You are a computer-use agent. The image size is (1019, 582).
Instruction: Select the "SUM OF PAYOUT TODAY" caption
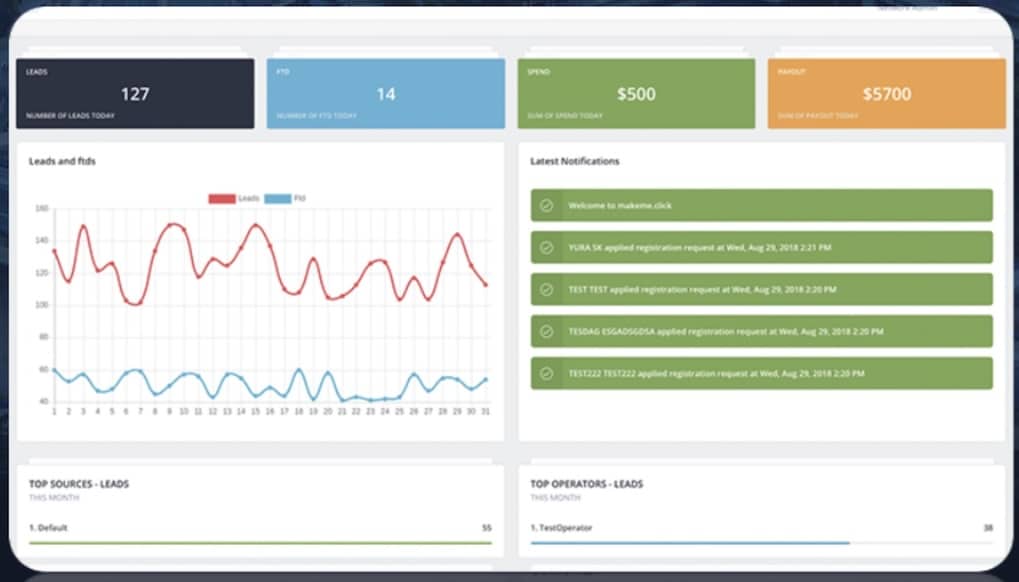click(818, 116)
